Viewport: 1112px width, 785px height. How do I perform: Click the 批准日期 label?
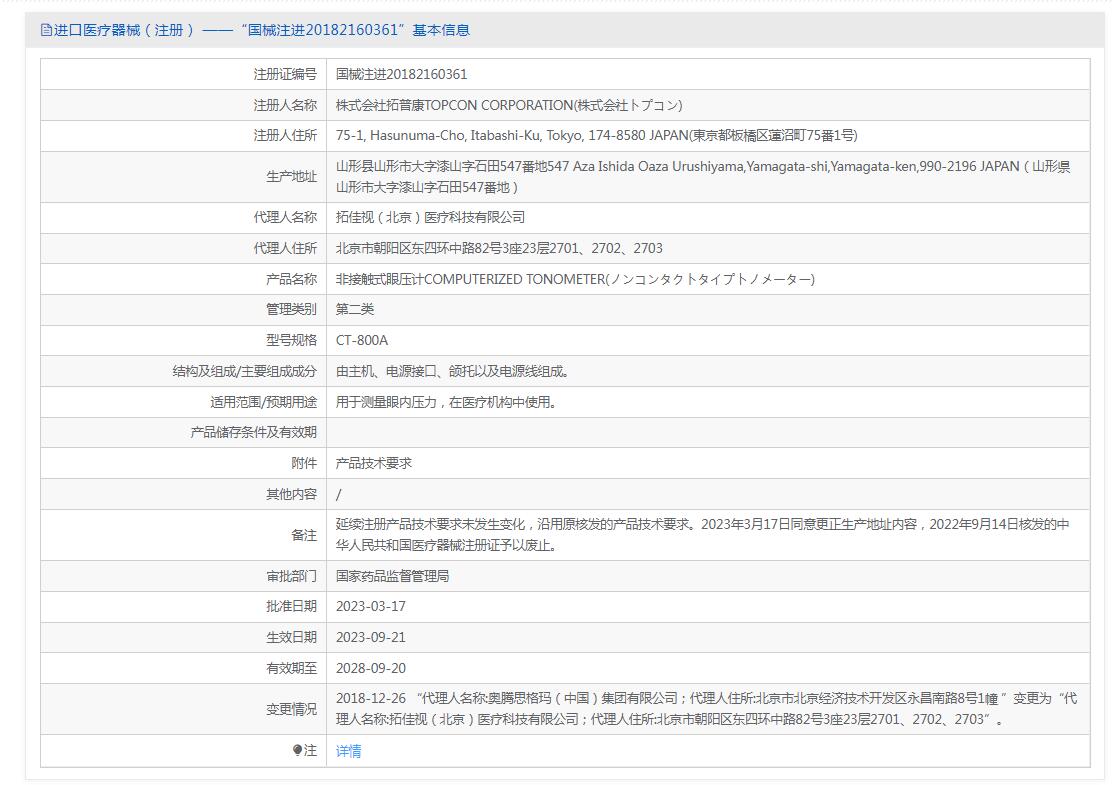tap(291, 606)
